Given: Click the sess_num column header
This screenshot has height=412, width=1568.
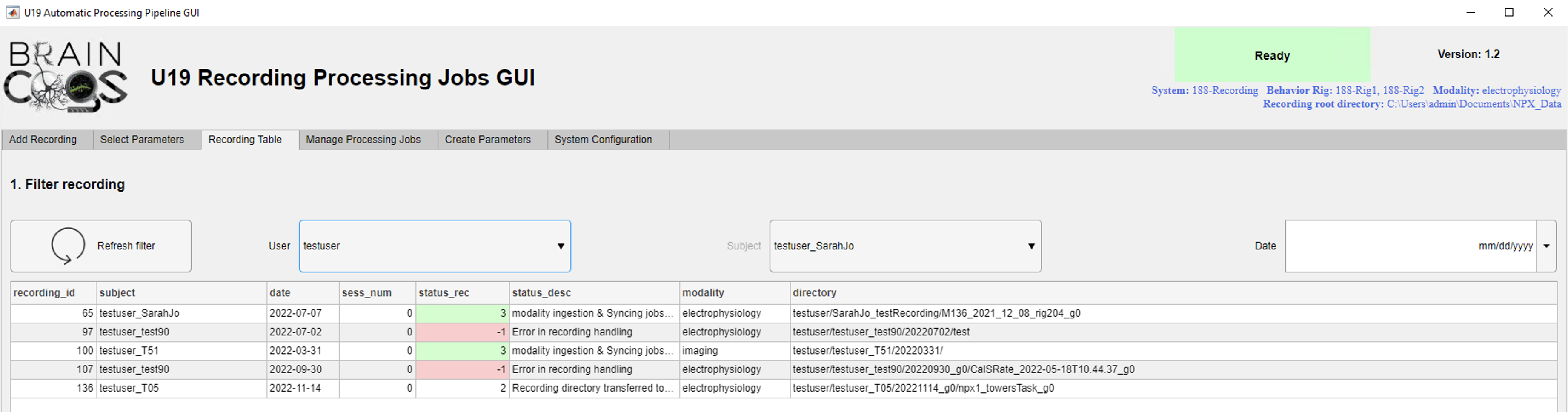Looking at the screenshot, I should 378,293.
